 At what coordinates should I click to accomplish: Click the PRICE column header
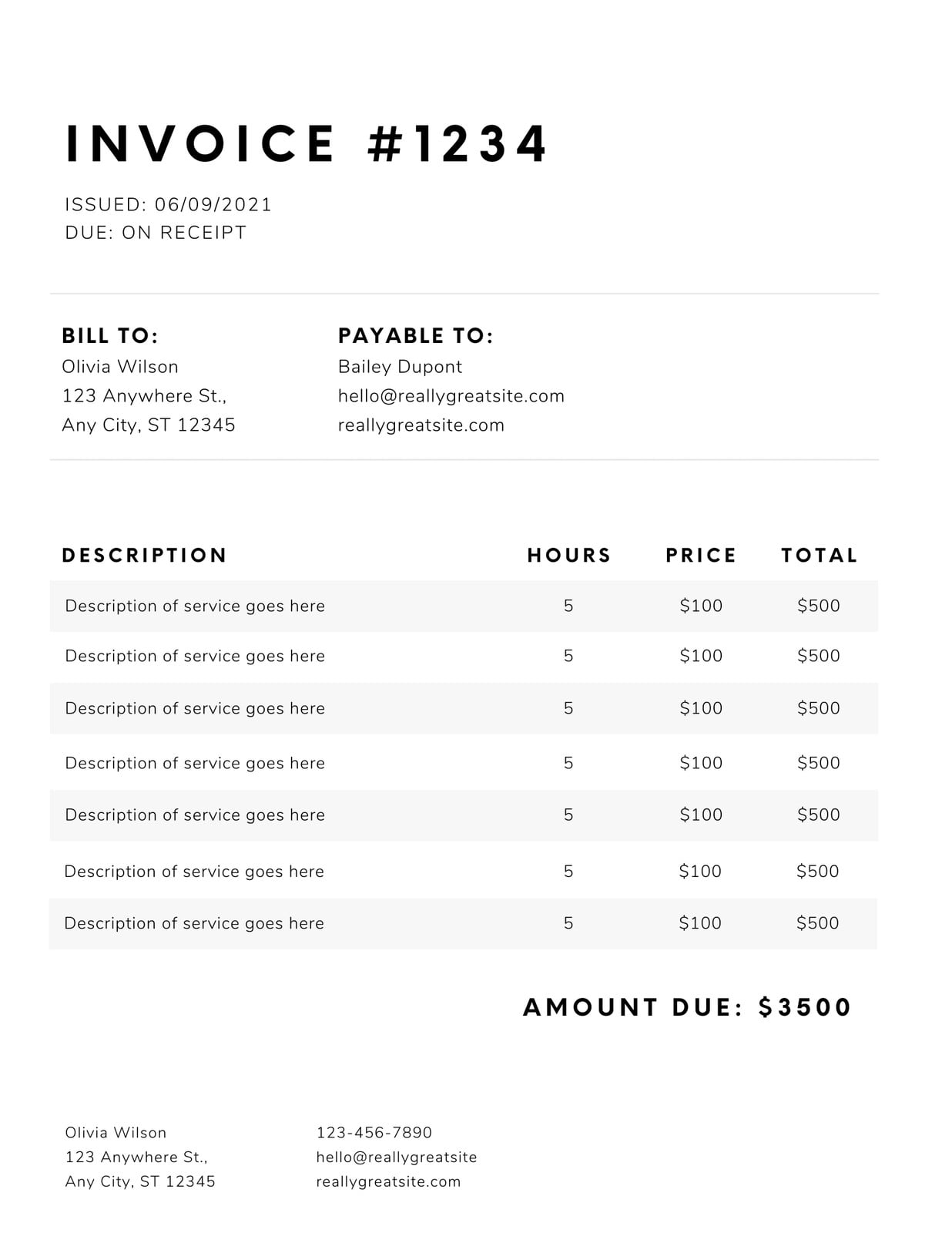point(701,555)
